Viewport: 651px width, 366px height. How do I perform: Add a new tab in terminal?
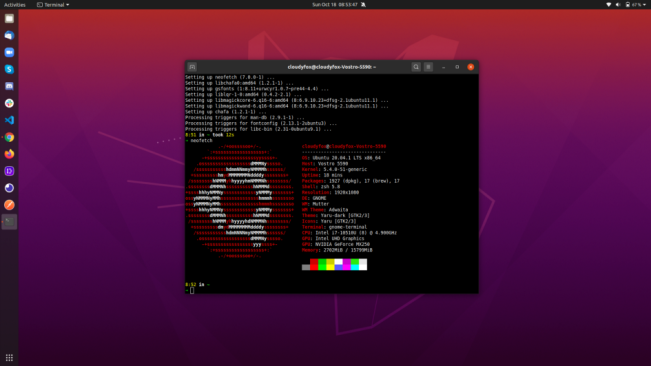point(192,67)
